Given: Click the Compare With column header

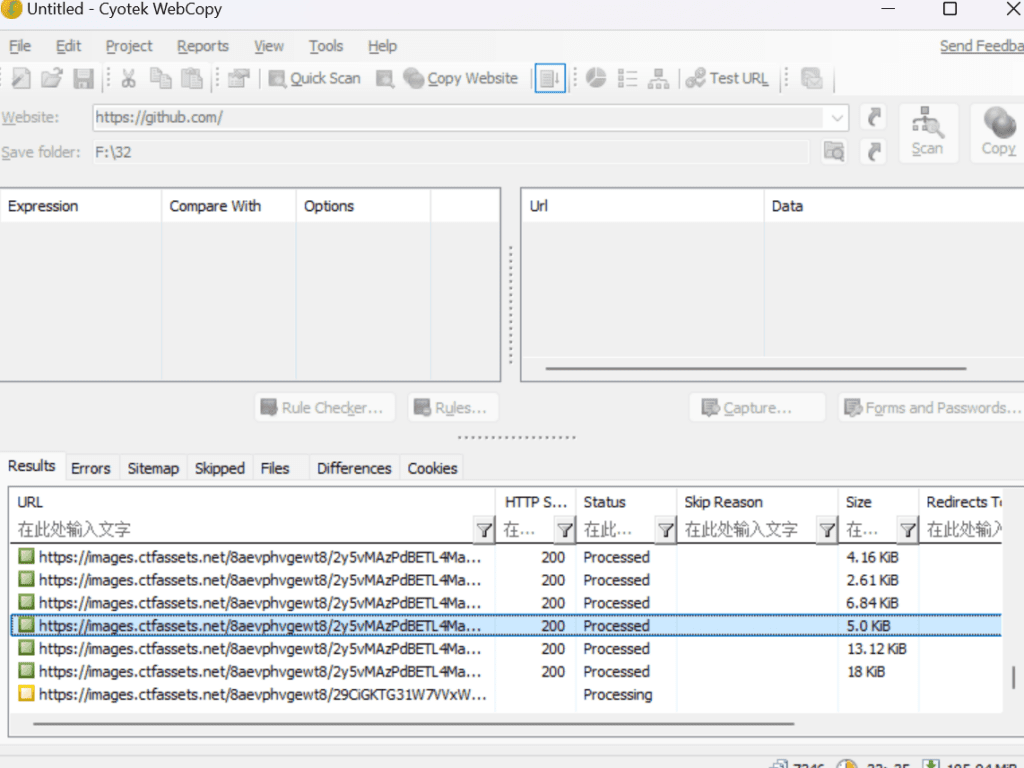Looking at the screenshot, I should pyautogui.click(x=229, y=206).
